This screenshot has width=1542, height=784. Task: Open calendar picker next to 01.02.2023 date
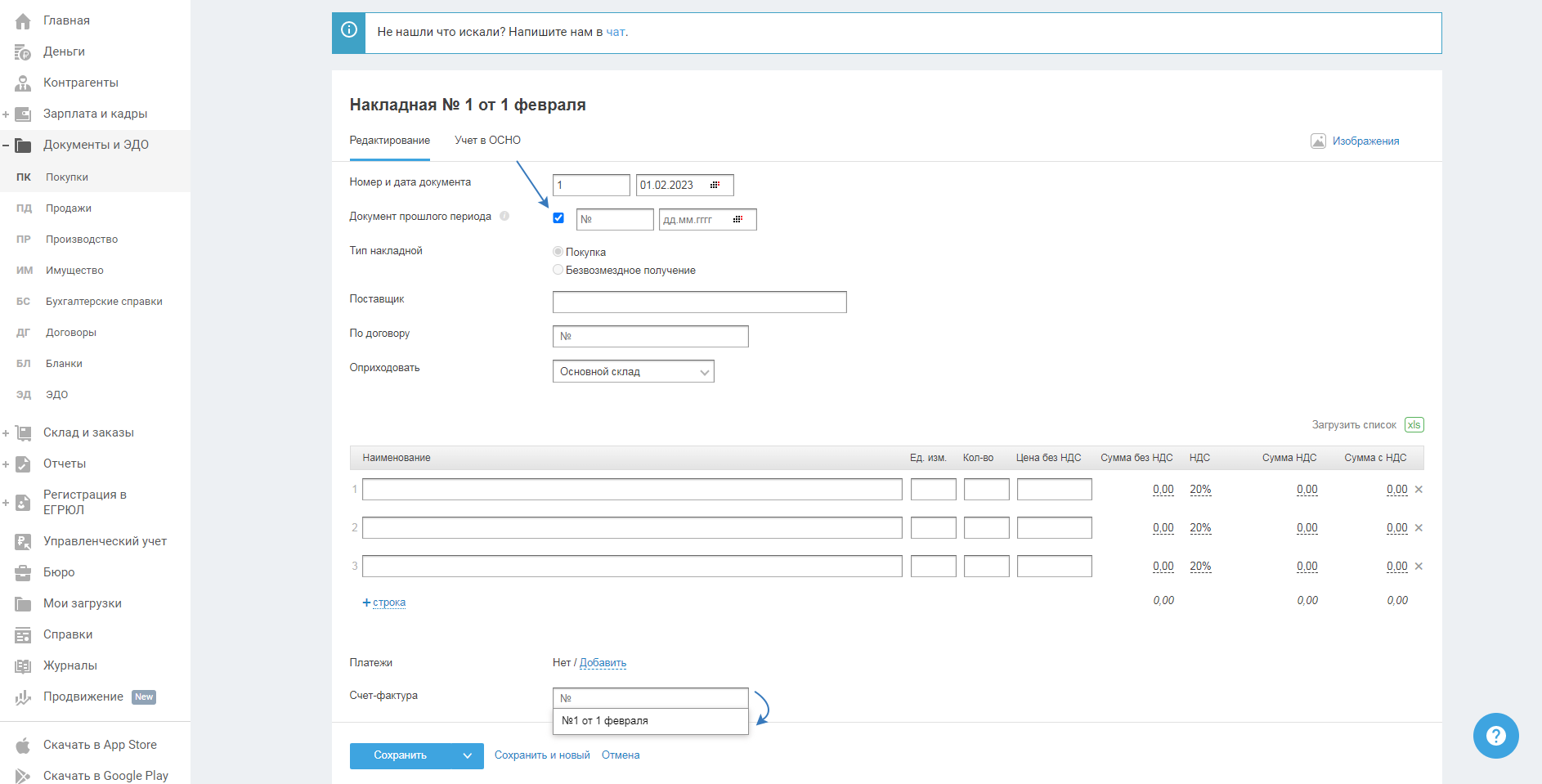(x=715, y=186)
